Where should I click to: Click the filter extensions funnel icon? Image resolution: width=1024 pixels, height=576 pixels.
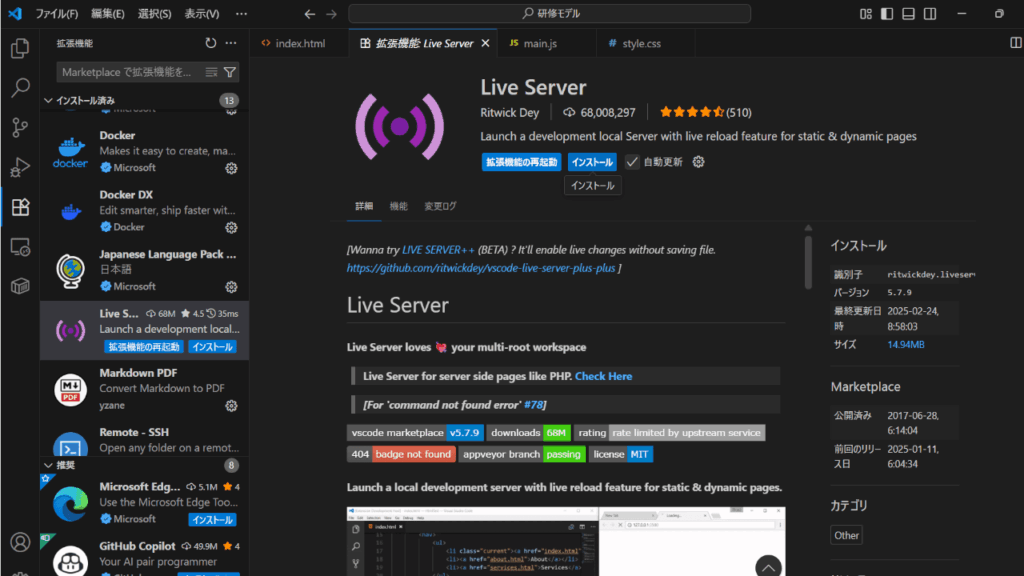coord(230,72)
